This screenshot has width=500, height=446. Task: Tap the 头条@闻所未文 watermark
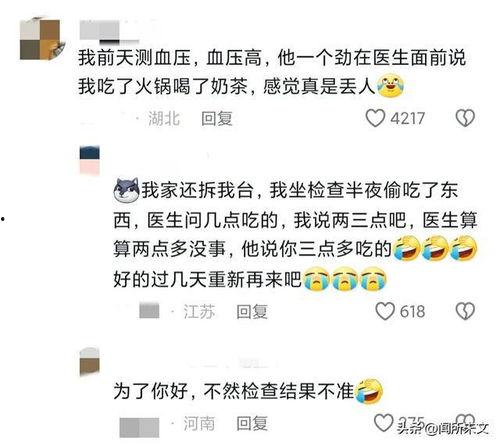(444, 428)
